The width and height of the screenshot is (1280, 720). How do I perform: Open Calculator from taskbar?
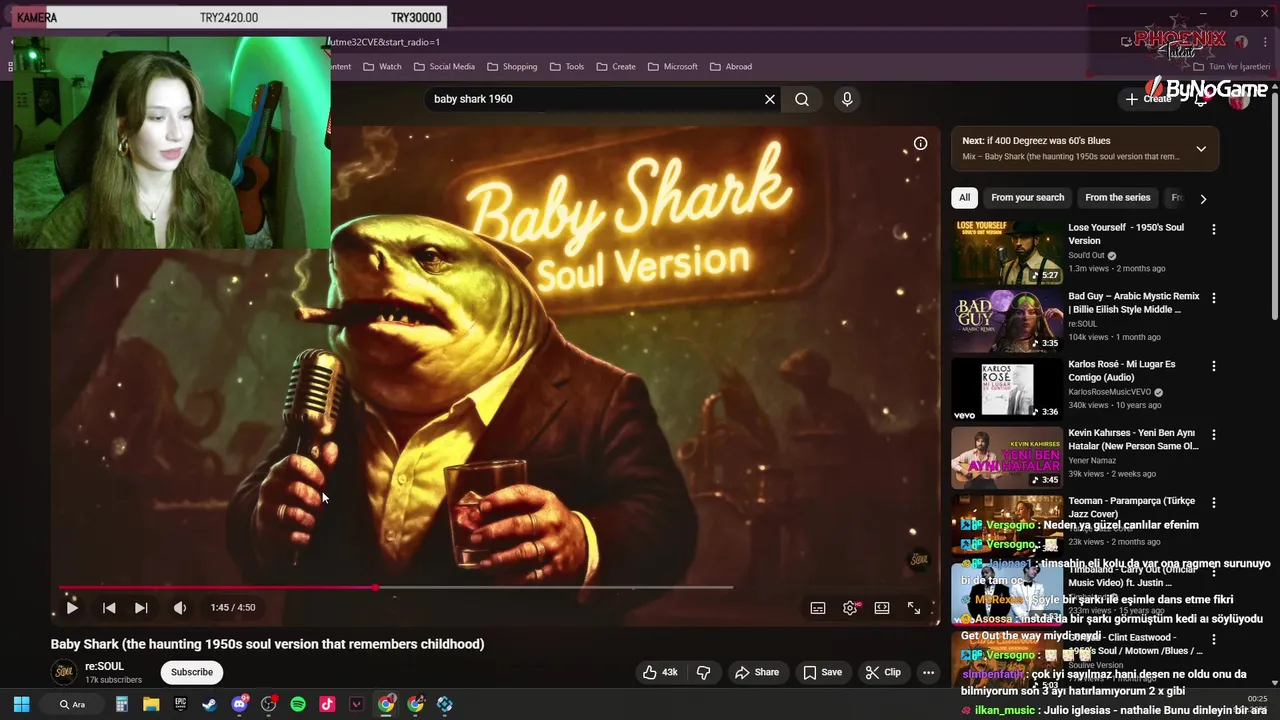(x=122, y=704)
